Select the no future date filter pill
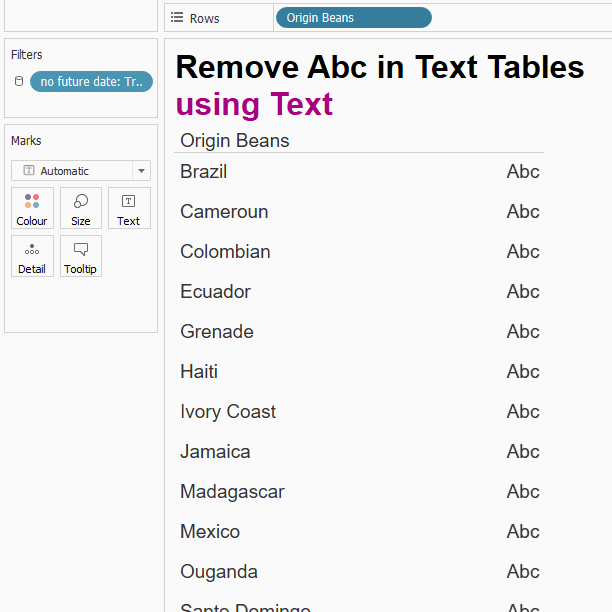612x612 pixels. [x=91, y=82]
